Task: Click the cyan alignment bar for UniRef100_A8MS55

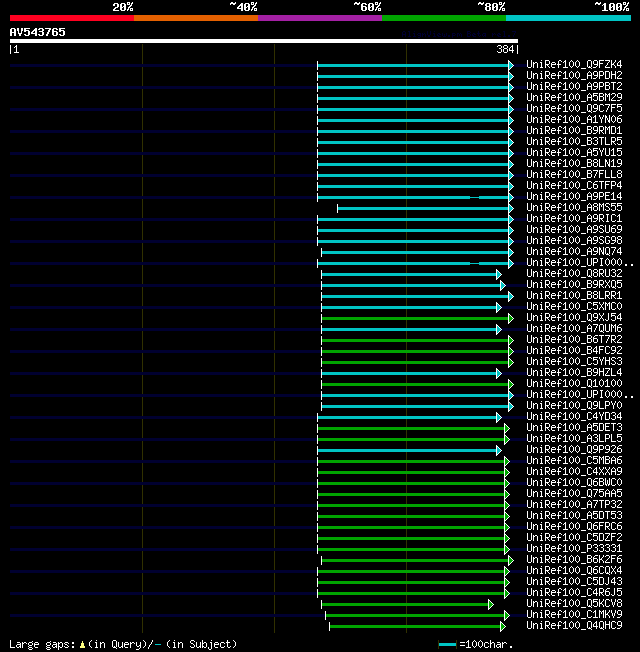Action: pos(423,208)
